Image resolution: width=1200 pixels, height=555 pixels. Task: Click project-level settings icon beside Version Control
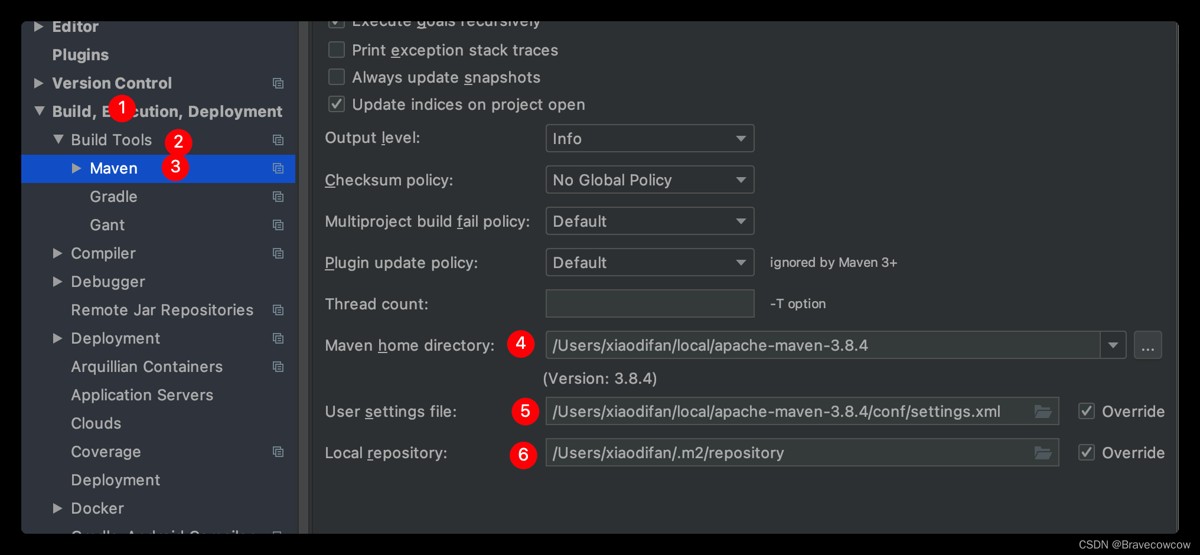[x=278, y=84]
